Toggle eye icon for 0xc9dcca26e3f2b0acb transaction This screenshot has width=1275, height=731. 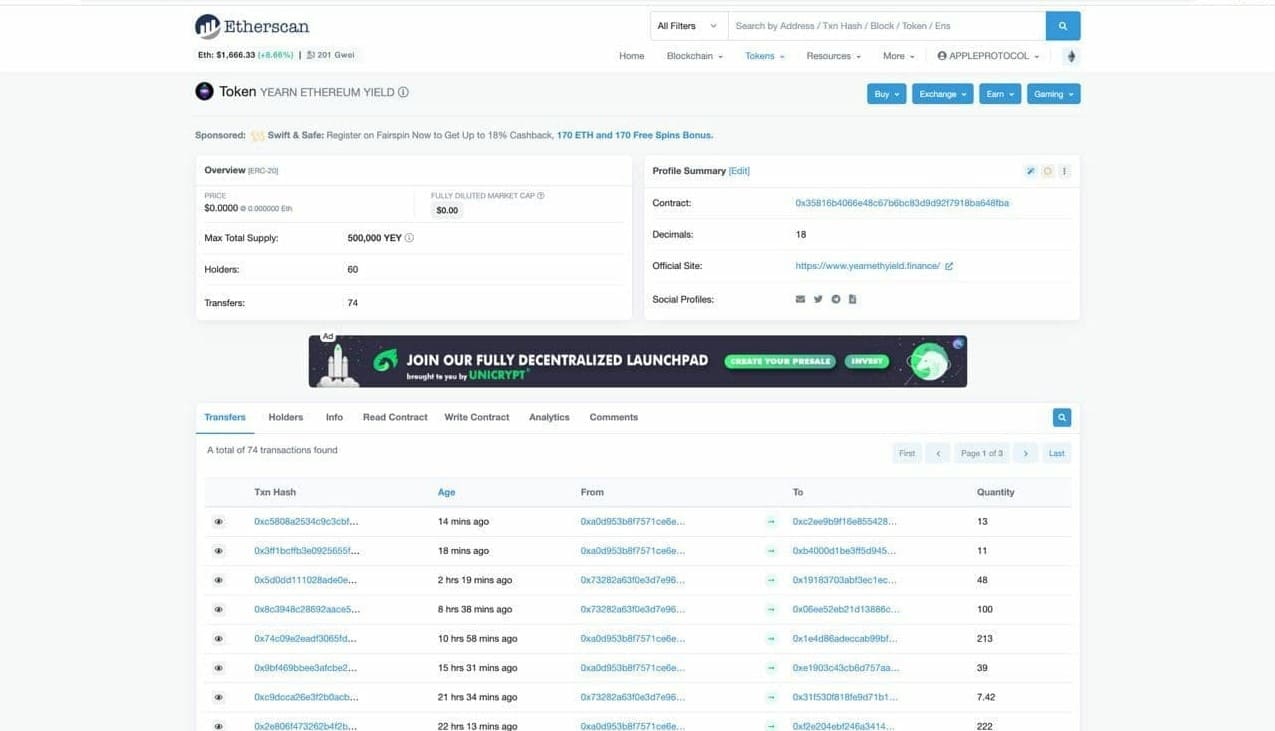point(219,697)
